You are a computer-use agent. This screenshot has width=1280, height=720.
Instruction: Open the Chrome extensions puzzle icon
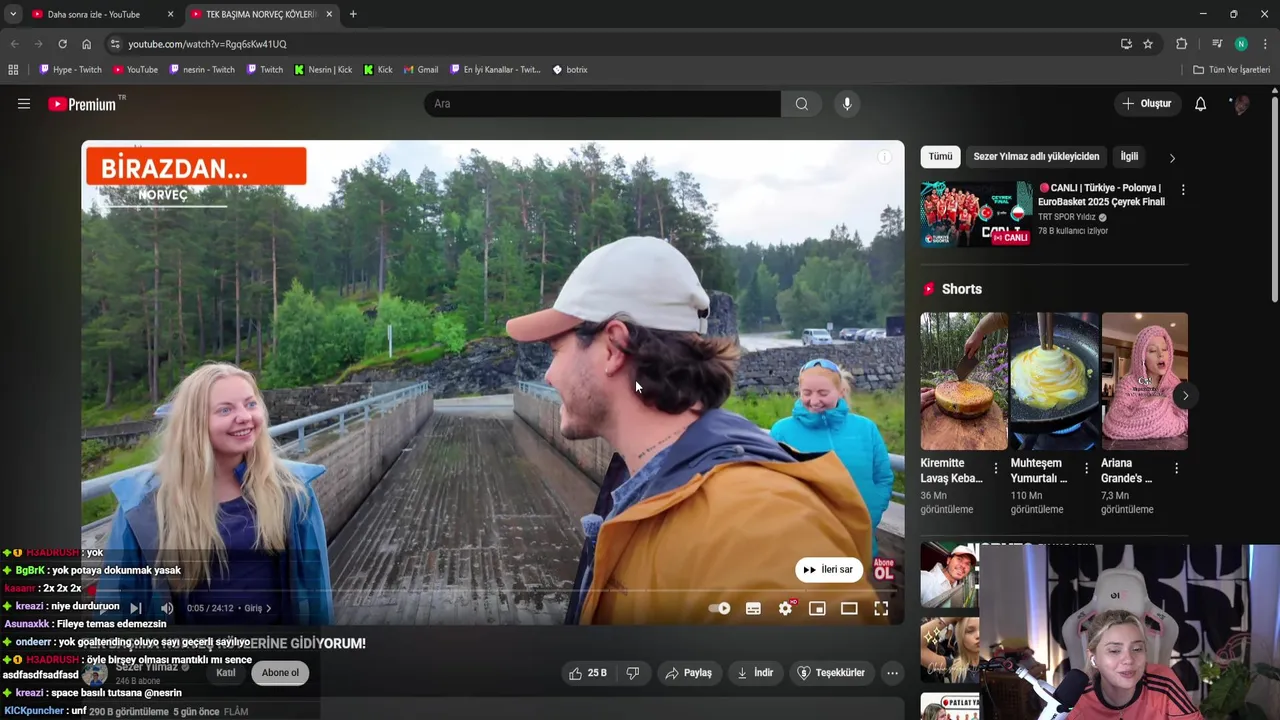[x=1181, y=44]
